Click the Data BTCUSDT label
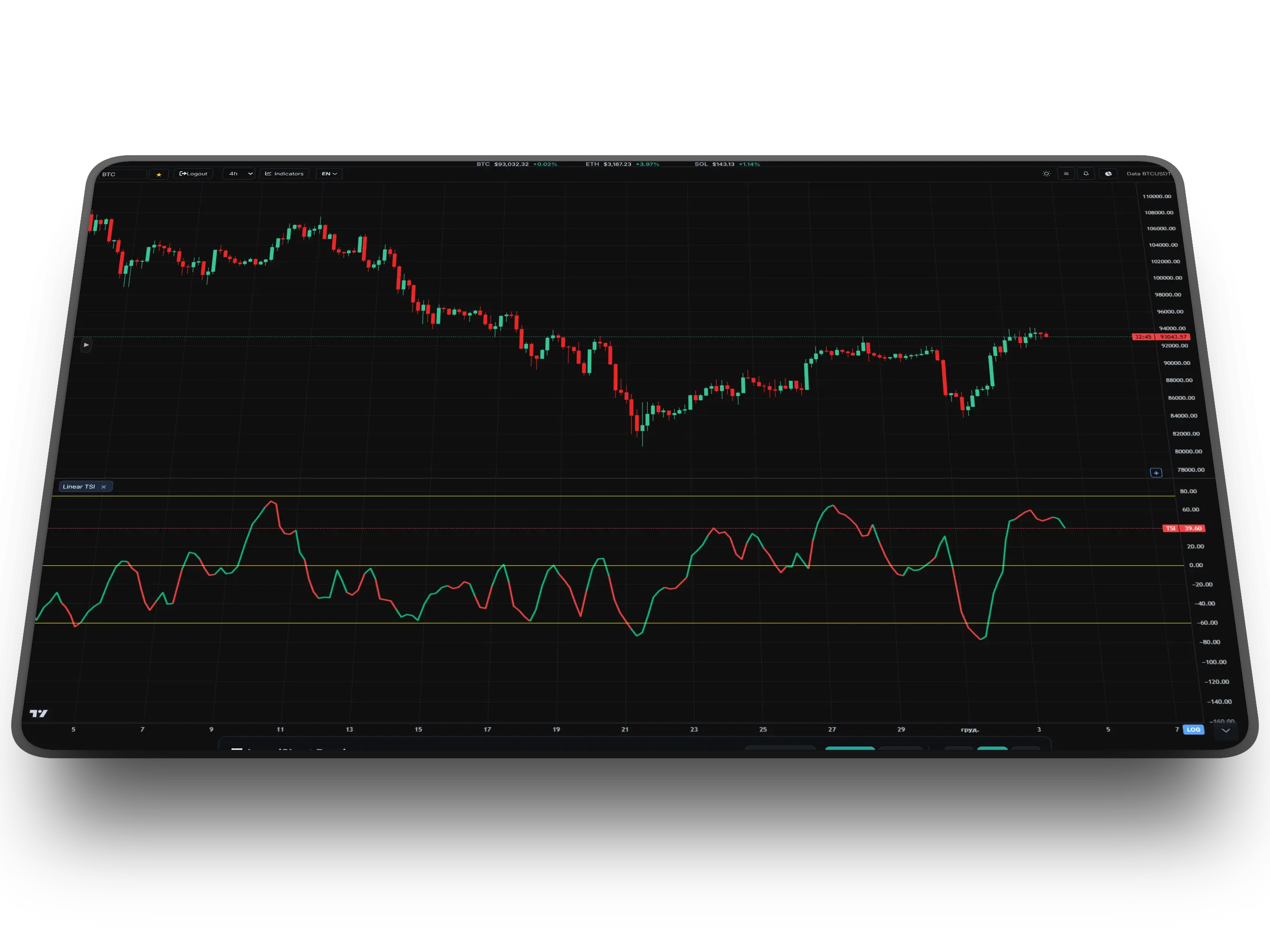This screenshot has height=952, width=1270. pyautogui.click(x=1148, y=174)
